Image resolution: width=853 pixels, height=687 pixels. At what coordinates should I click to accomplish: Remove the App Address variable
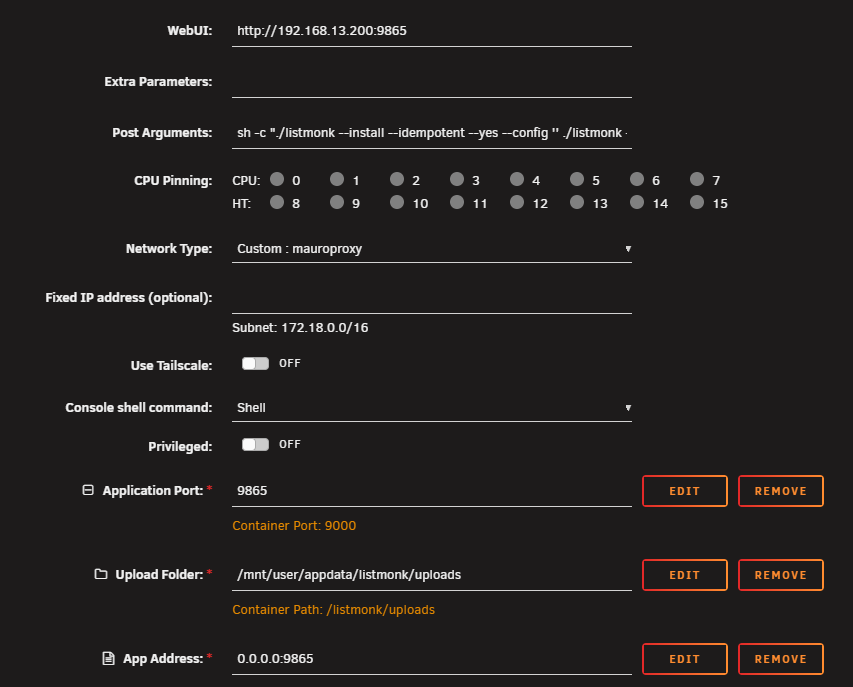(781, 659)
